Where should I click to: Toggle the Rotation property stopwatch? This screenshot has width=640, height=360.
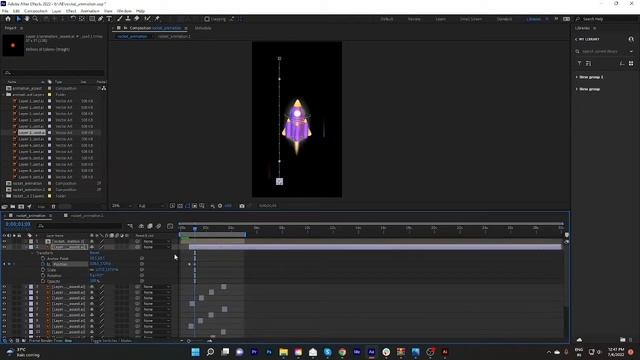pyautogui.click(x=43, y=276)
